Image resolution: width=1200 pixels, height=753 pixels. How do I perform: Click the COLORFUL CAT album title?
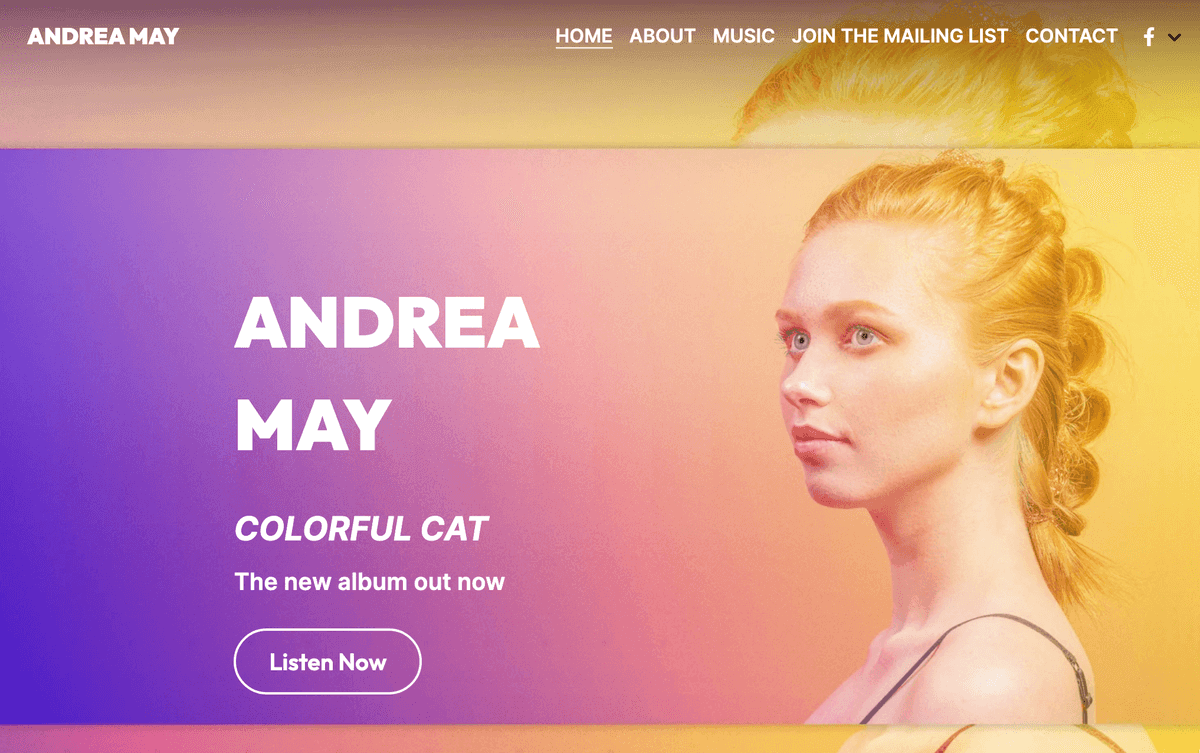pyautogui.click(x=361, y=529)
